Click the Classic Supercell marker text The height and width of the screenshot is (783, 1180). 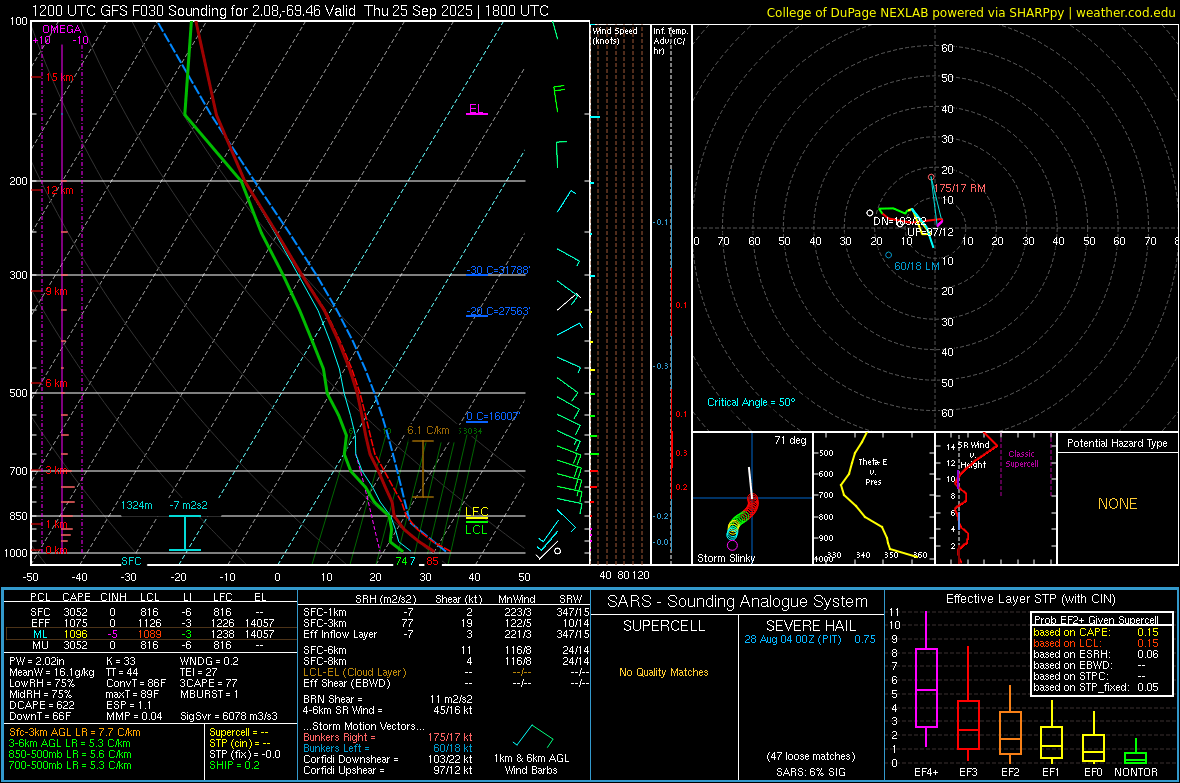[1021, 459]
